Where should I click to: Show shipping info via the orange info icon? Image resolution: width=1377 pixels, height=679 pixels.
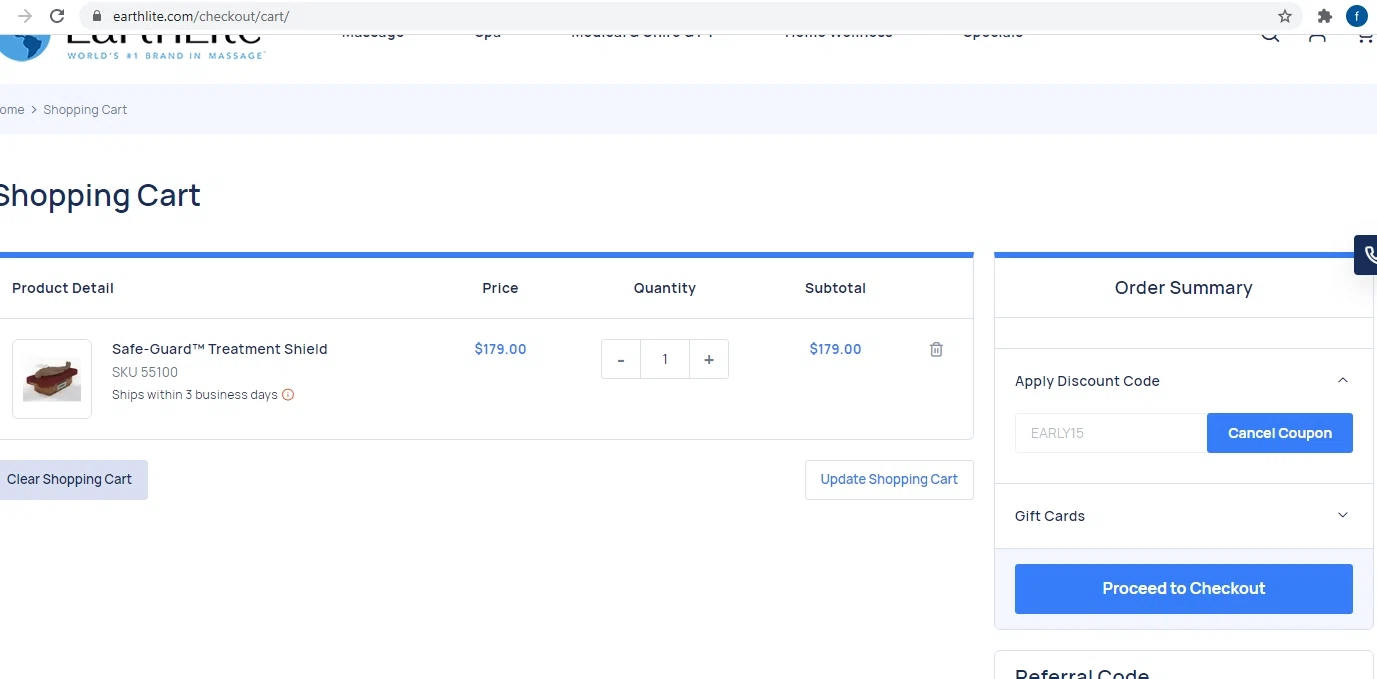(288, 394)
